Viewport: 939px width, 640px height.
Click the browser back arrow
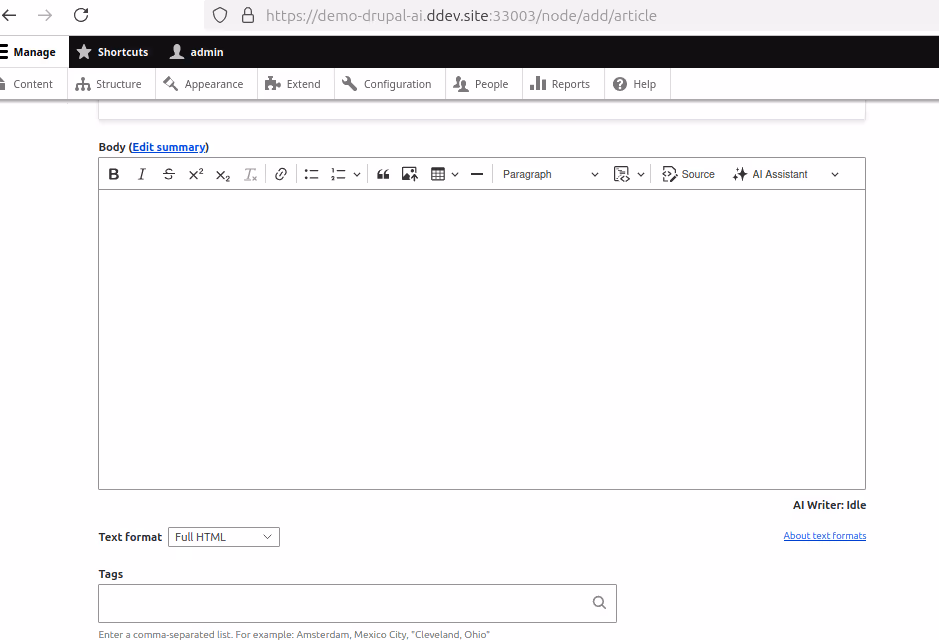point(9,15)
